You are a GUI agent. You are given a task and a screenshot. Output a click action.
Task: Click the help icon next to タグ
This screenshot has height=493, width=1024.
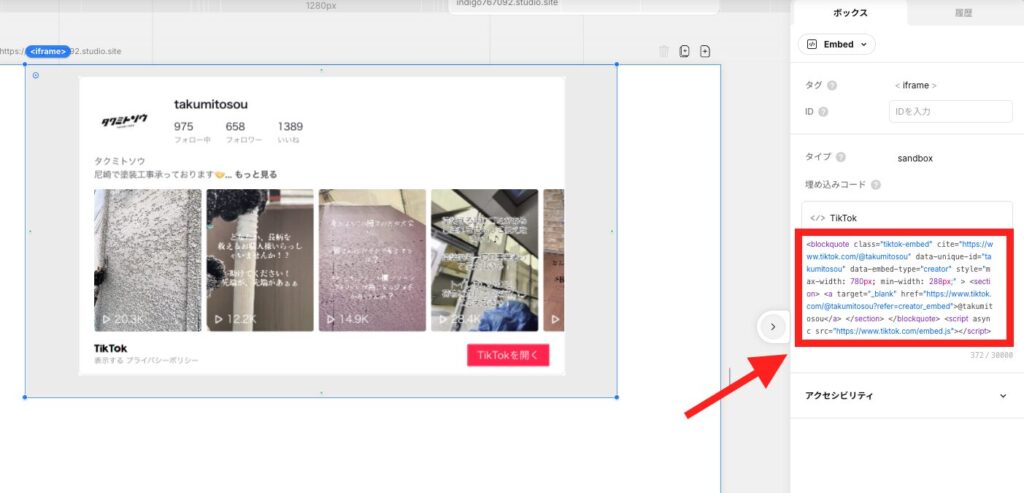click(x=832, y=86)
